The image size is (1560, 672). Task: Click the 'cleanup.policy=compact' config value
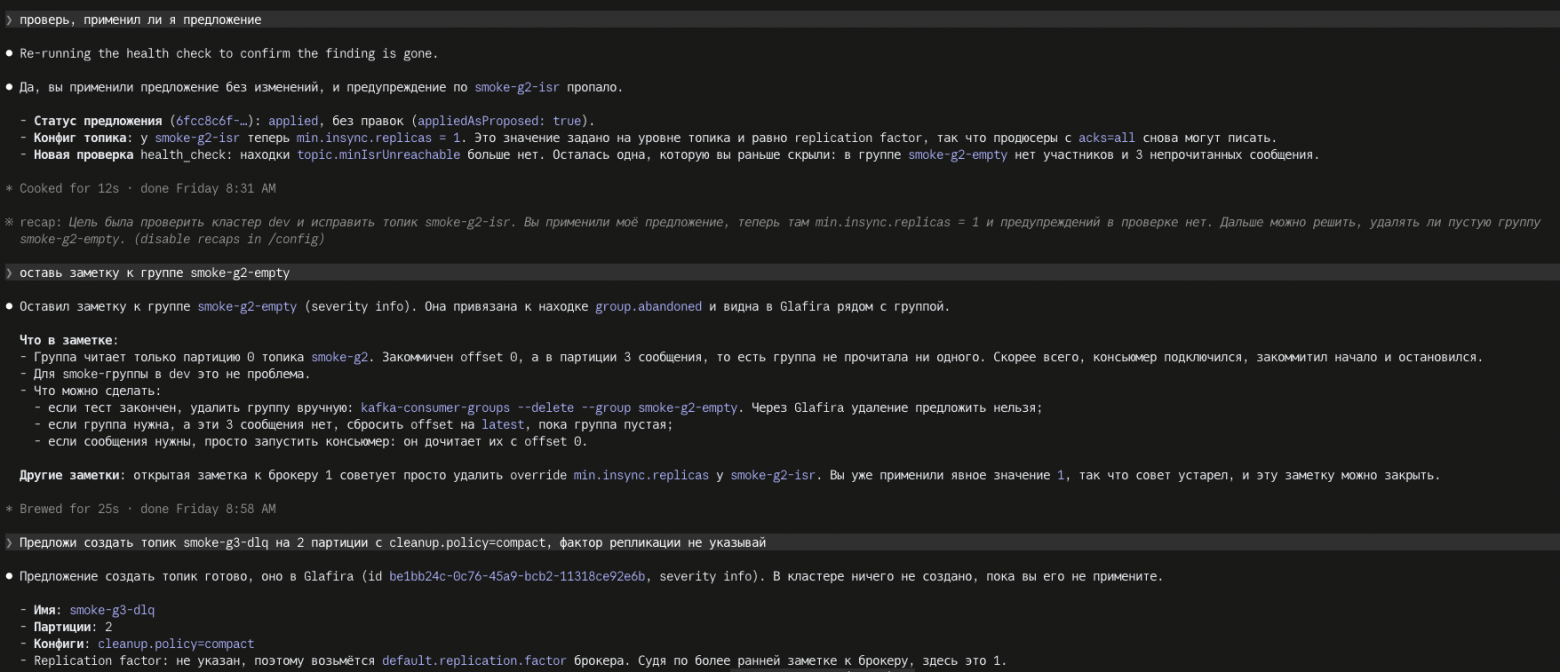[x=176, y=644]
